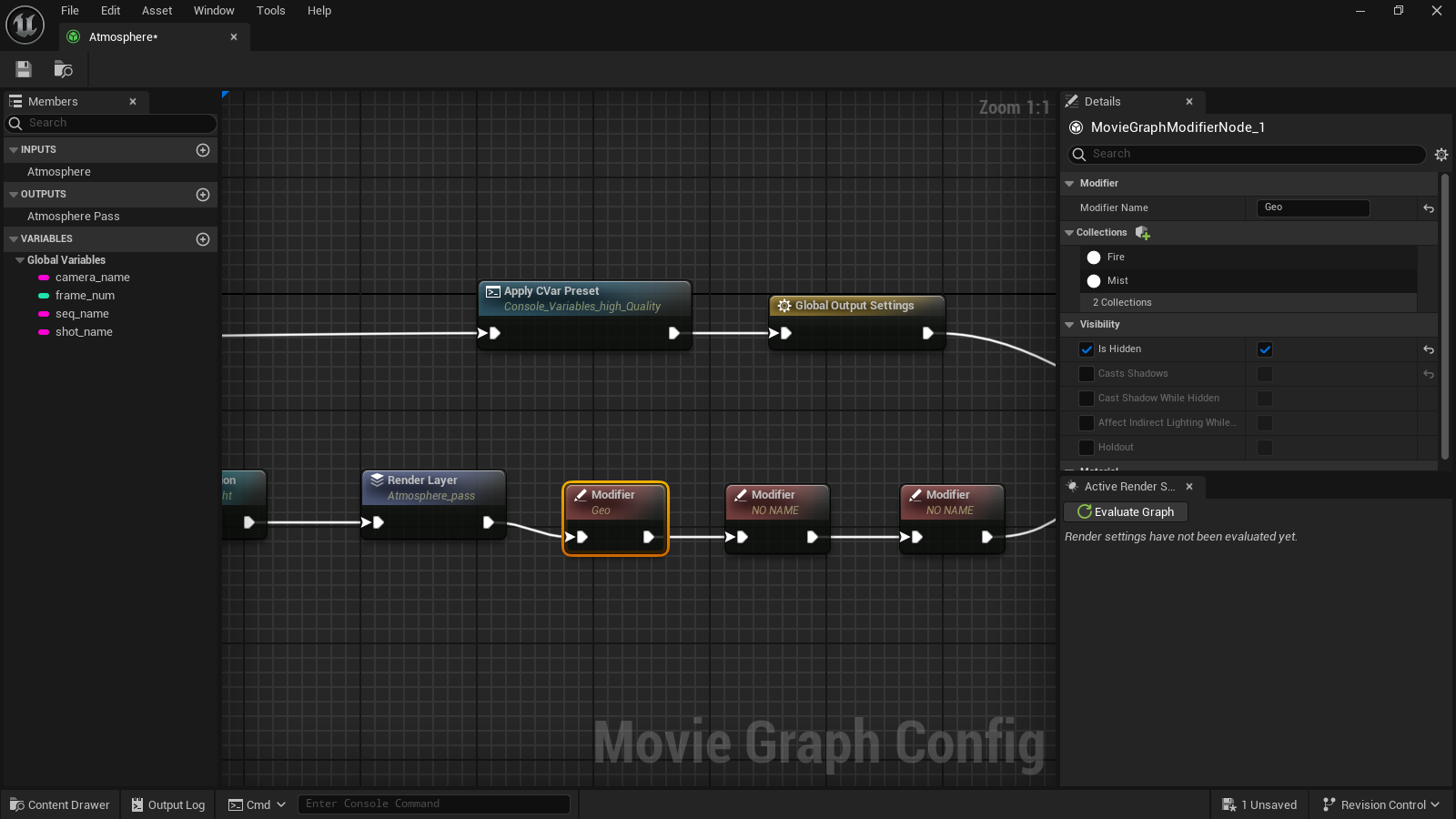This screenshot has width=1456, height=819.
Task: Click the 1 Unsaved status indicator
Action: (x=1260, y=805)
